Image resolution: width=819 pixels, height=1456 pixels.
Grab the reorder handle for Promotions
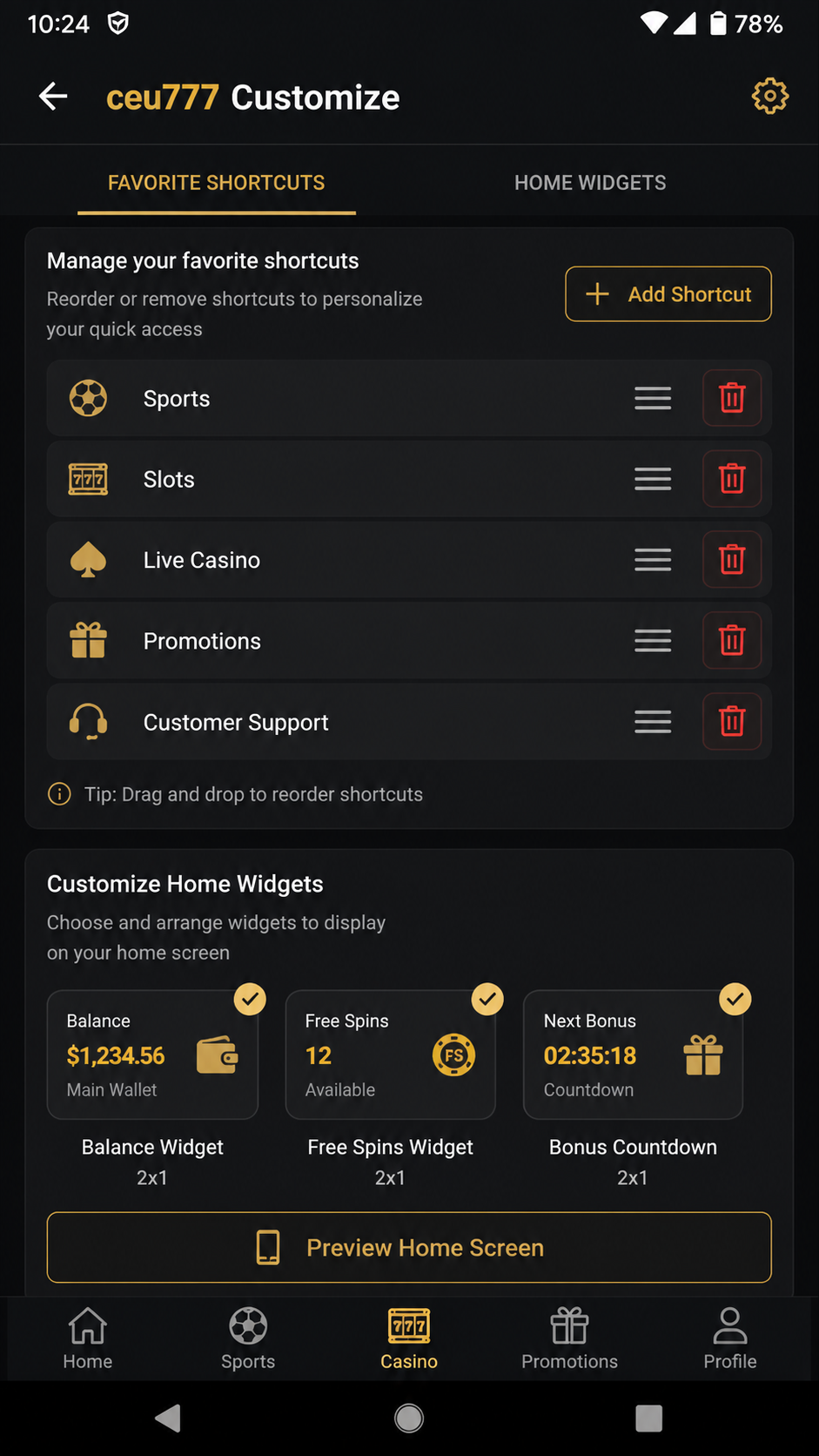pos(653,641)
